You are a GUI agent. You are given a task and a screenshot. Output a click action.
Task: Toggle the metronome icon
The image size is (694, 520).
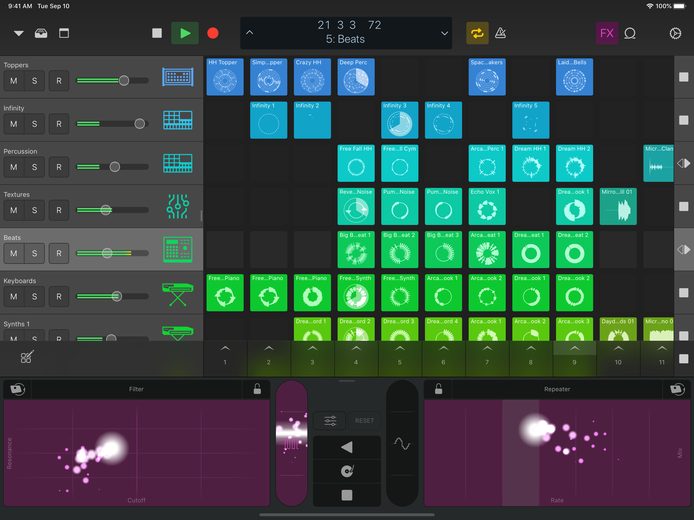(501, 33)
